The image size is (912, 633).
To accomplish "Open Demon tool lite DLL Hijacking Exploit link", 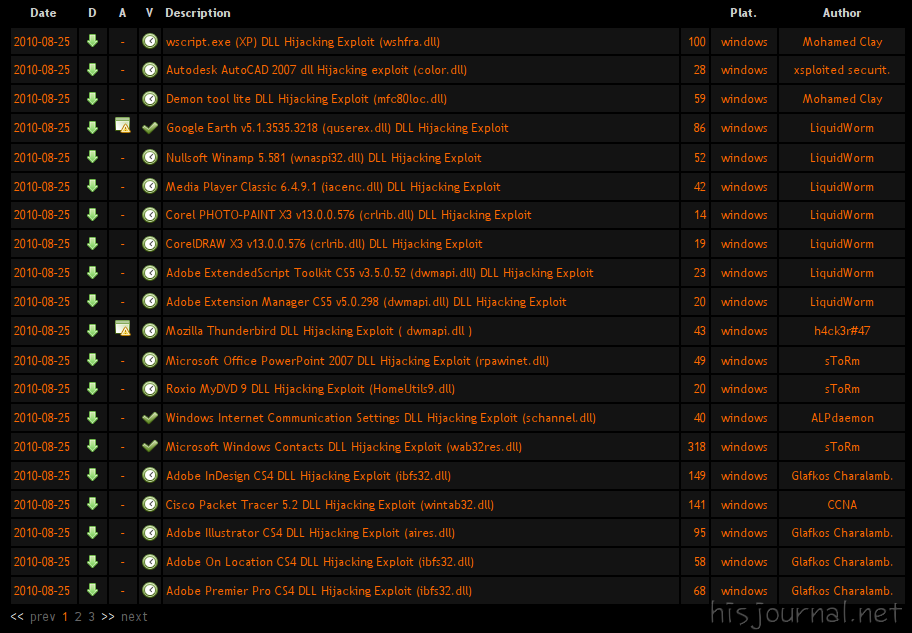I will coord(306,99).
